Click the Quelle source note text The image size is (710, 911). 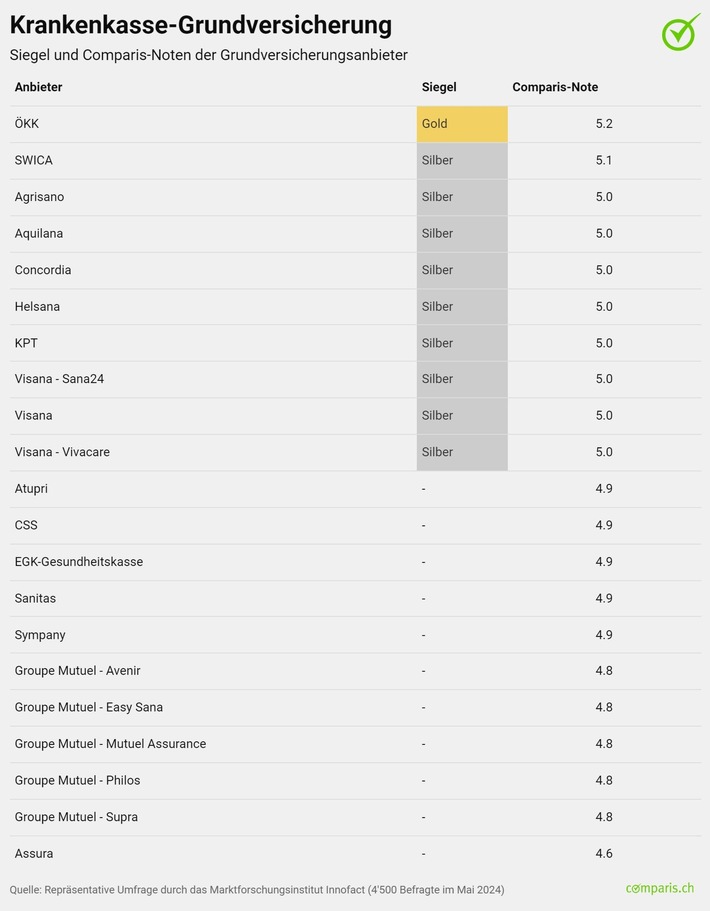[x=257, y=889]
